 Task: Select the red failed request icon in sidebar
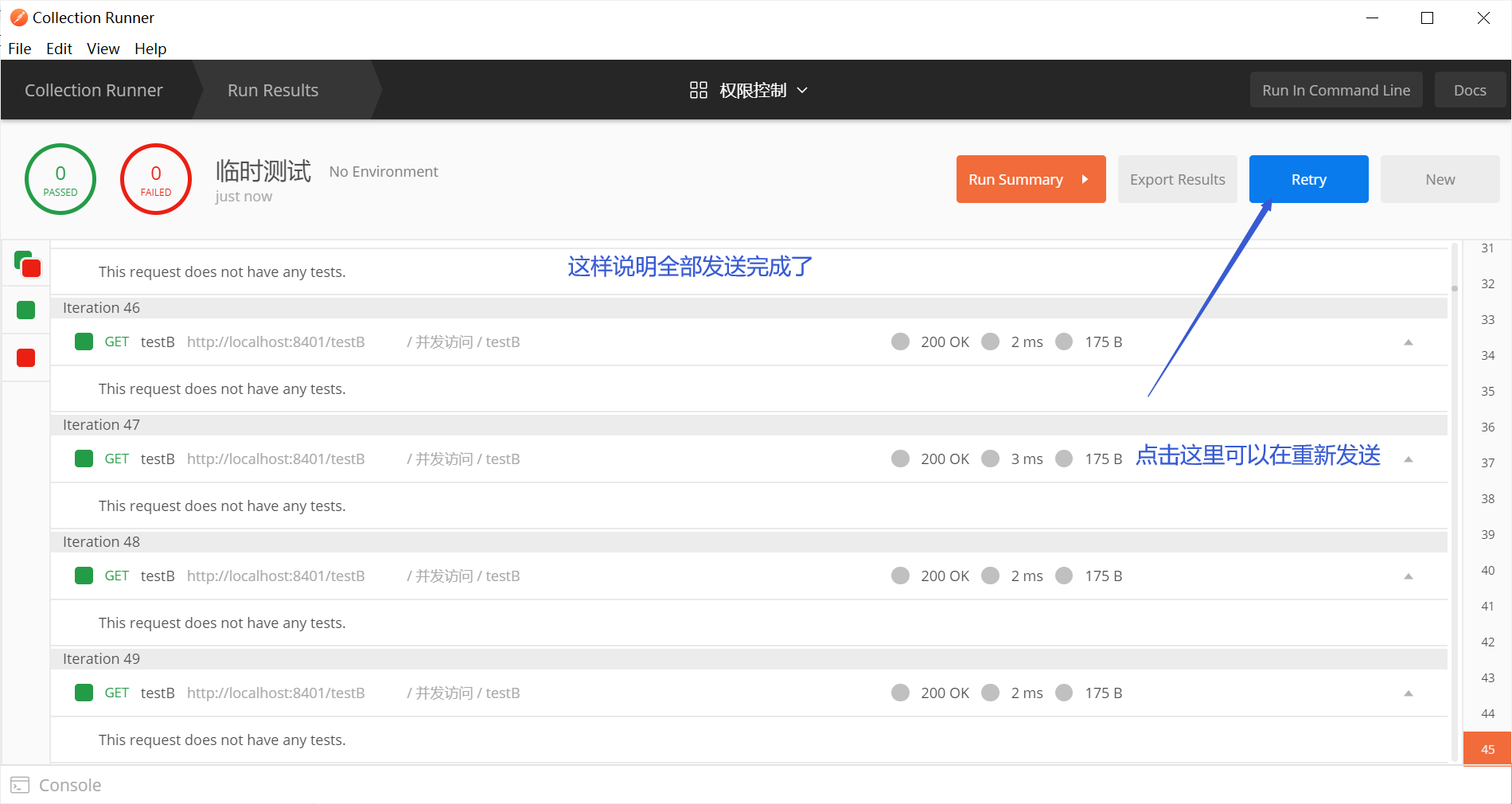[x=26, y=357]
